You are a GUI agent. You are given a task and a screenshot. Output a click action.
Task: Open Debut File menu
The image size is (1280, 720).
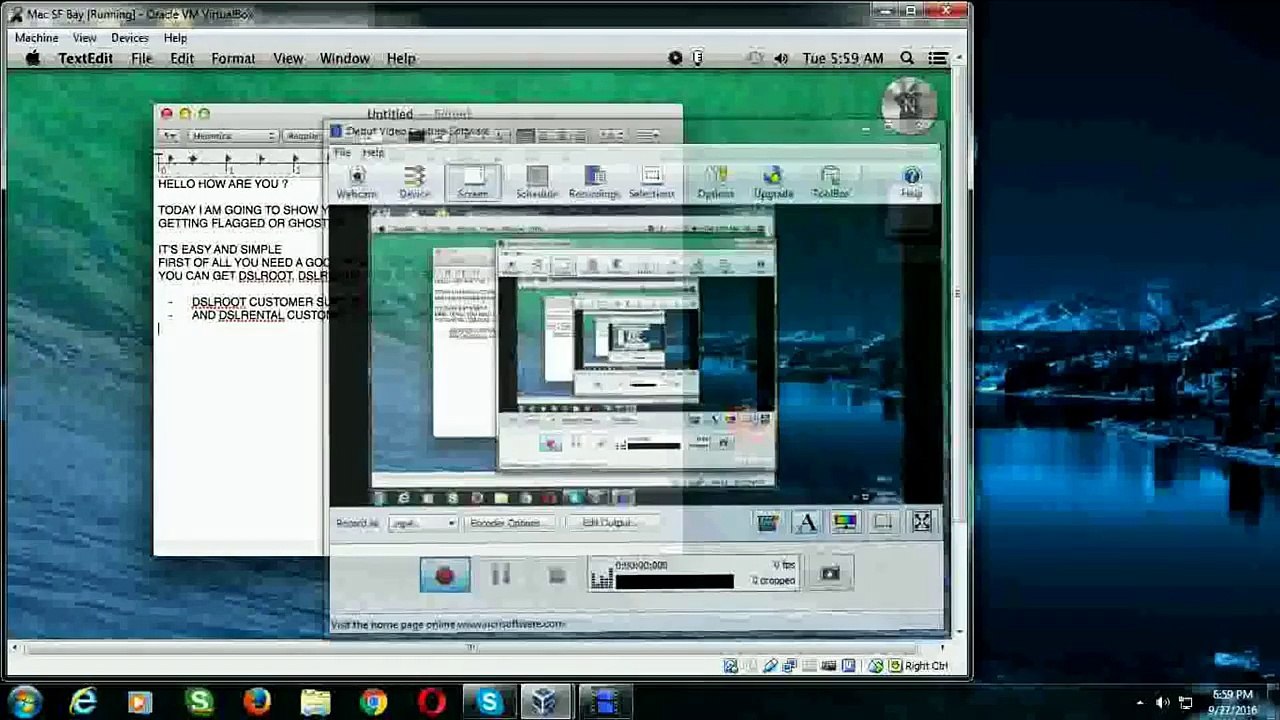(x=342, y=153)
